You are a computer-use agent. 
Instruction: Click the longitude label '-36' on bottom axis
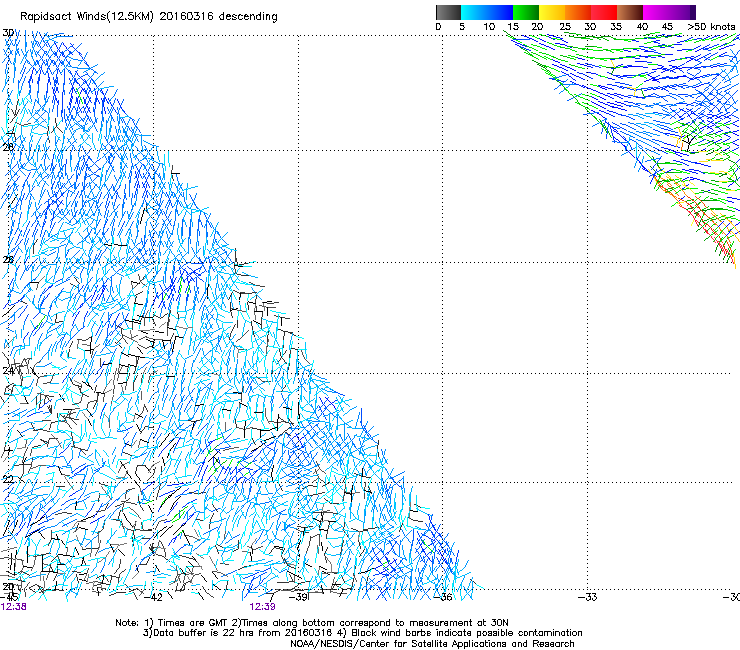tap(443, 597)
